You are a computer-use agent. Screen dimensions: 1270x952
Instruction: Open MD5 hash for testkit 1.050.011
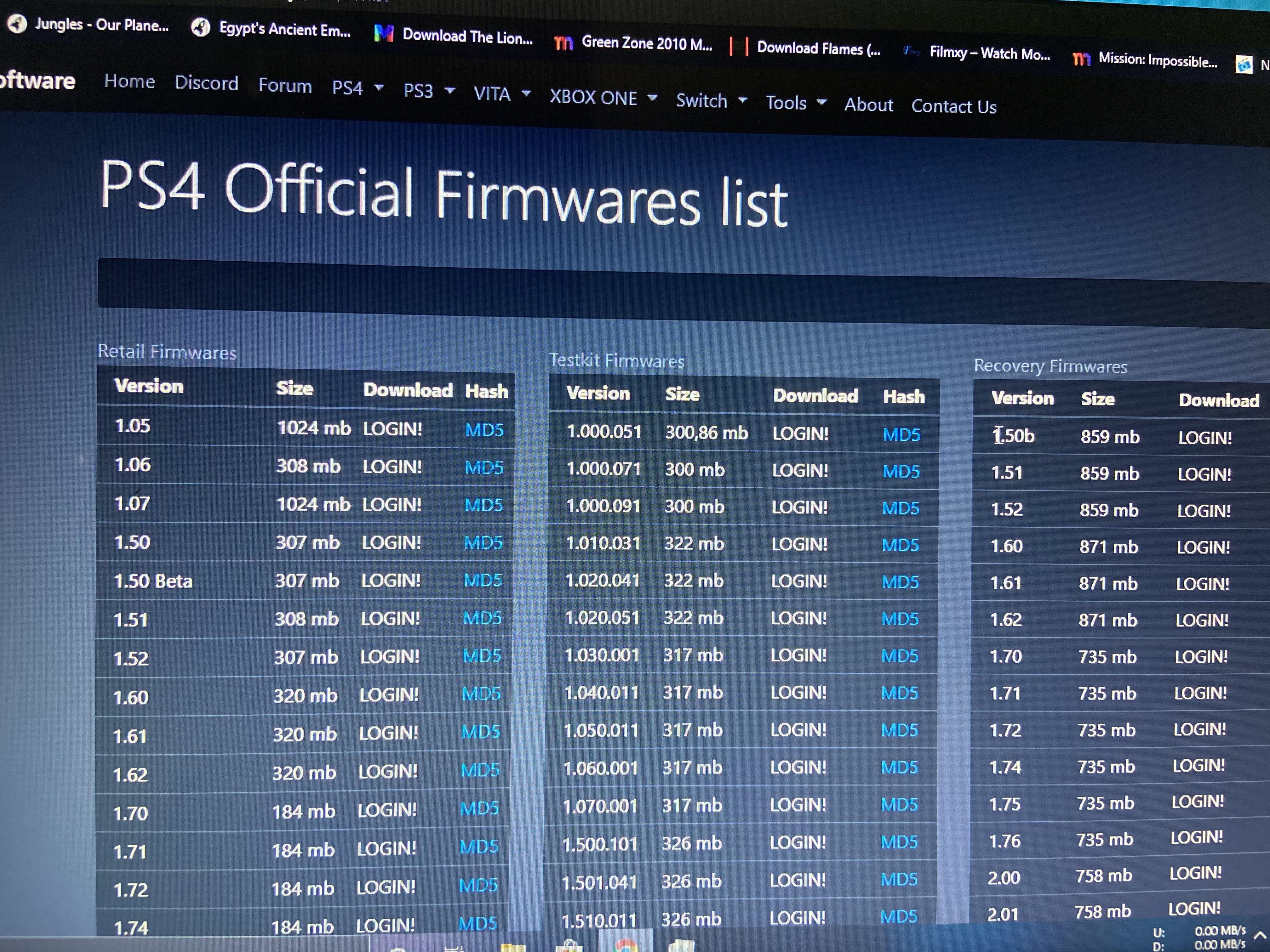point(900,730)
